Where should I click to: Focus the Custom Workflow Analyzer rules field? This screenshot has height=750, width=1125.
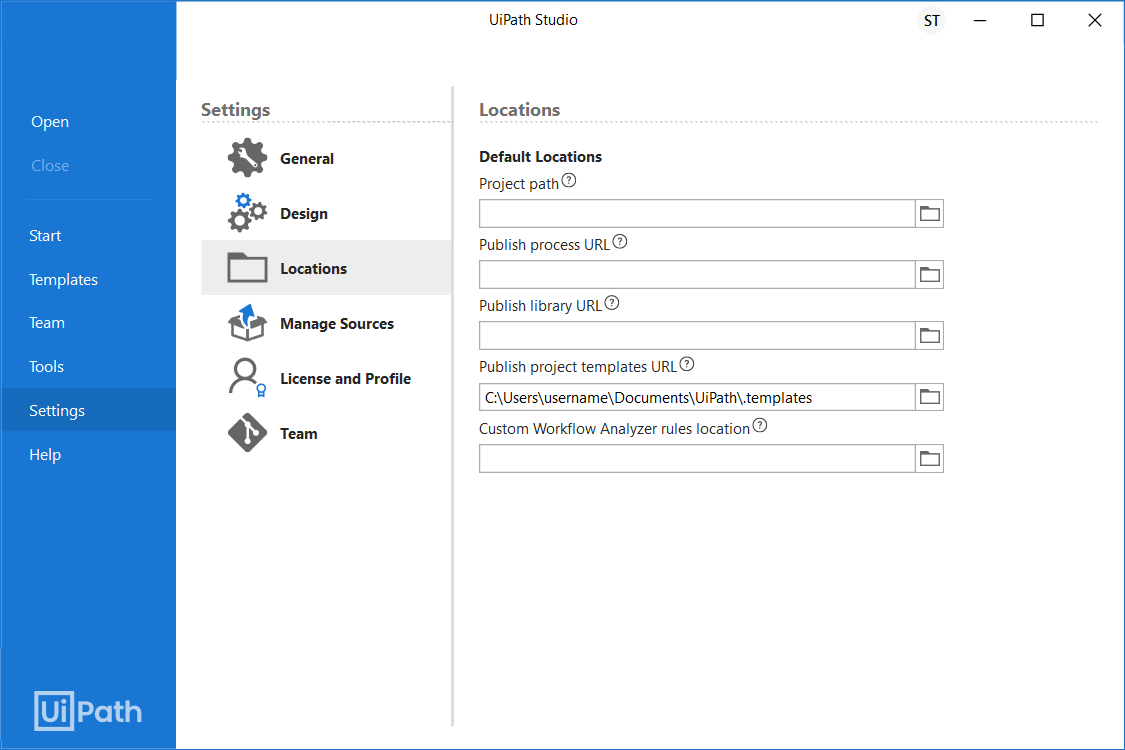coord(697,459)
